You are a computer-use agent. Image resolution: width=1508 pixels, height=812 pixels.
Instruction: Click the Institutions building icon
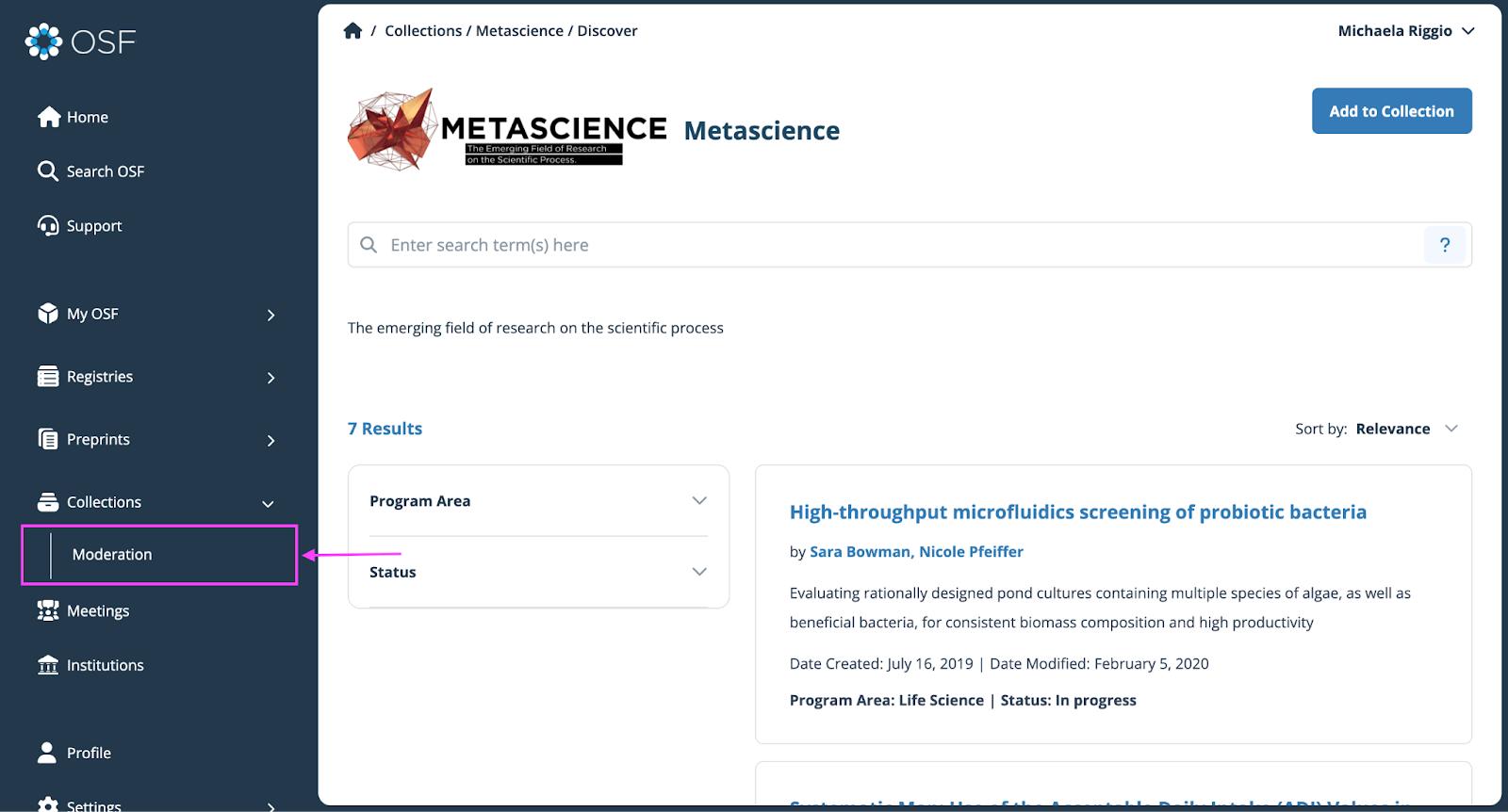point(48,665)
